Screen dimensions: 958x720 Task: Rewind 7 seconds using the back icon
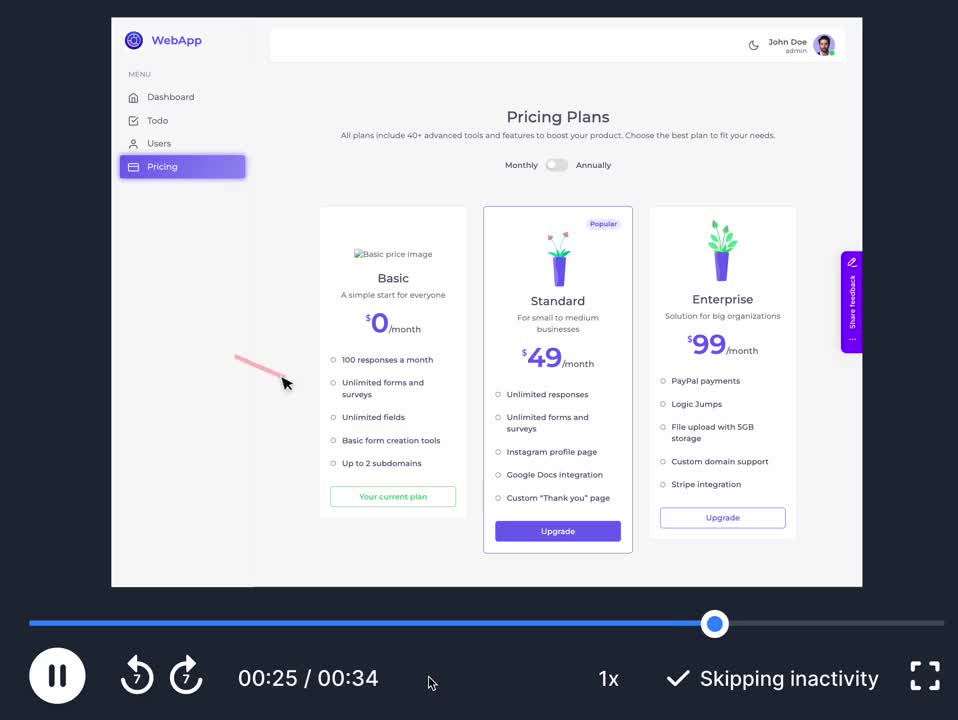pos(136,675)
